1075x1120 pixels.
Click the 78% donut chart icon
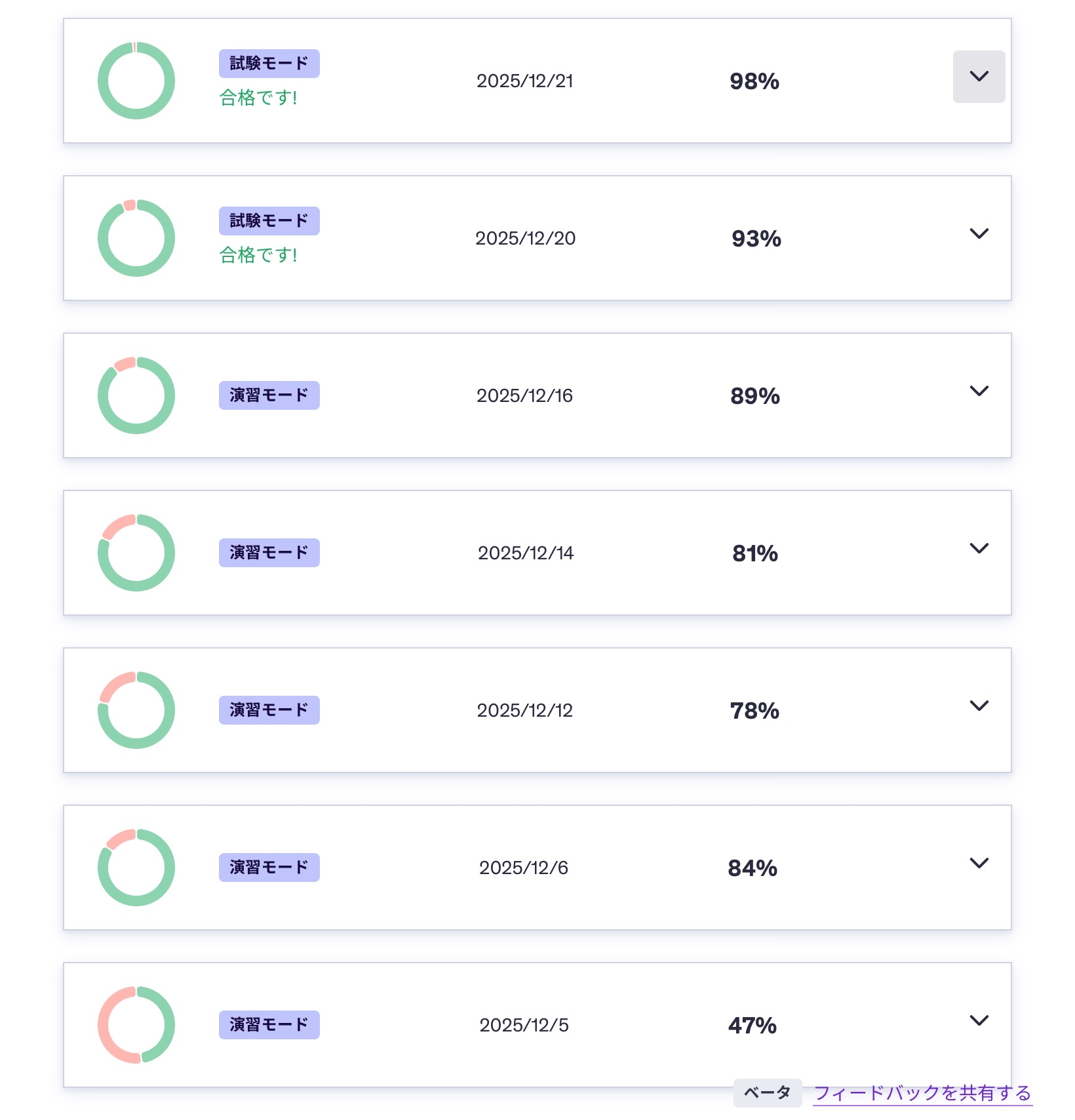coord(136,710)
